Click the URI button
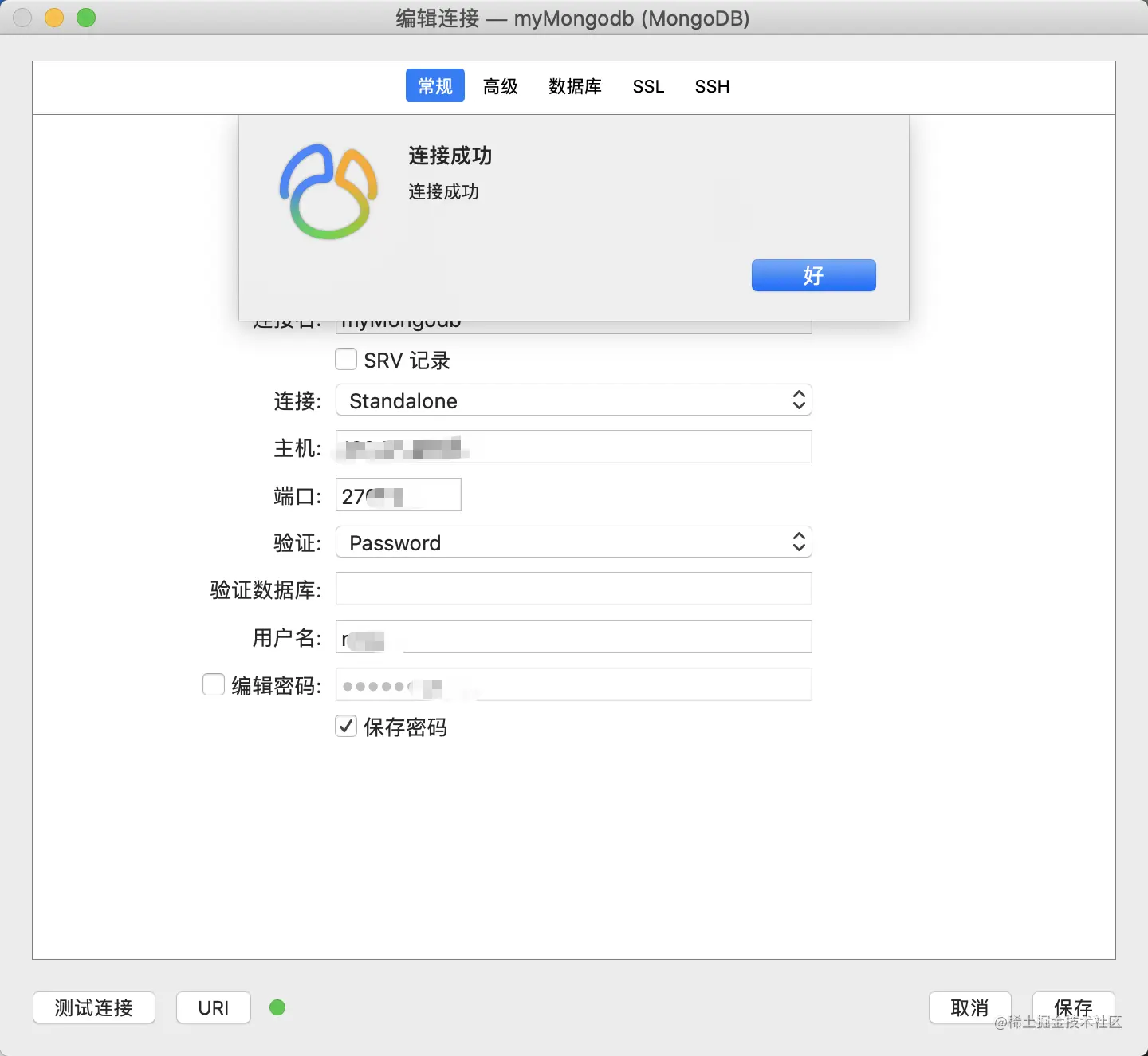The height and width of the screenshot is (1056, 1148). [214, 1007]
